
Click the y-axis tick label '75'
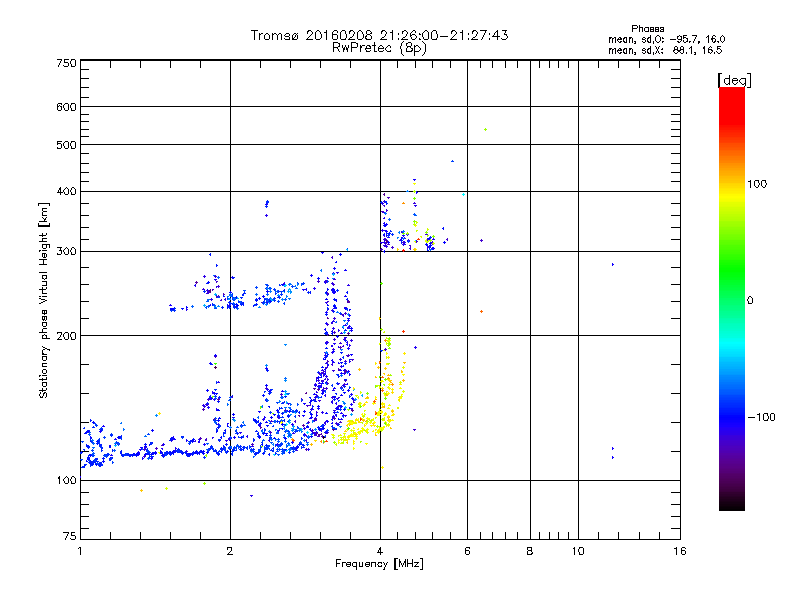tap(70, 536)
